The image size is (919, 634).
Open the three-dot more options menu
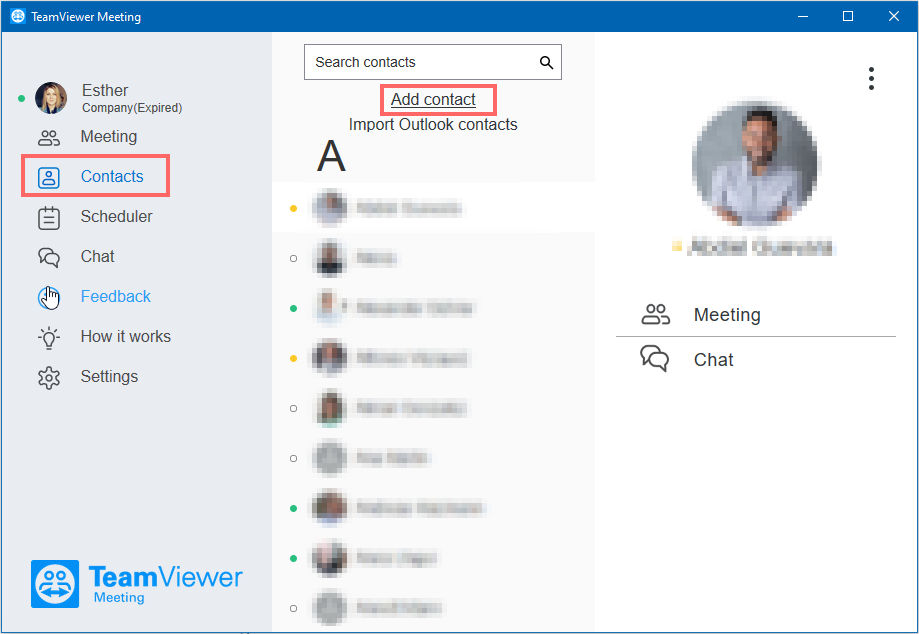click(872, 79)
